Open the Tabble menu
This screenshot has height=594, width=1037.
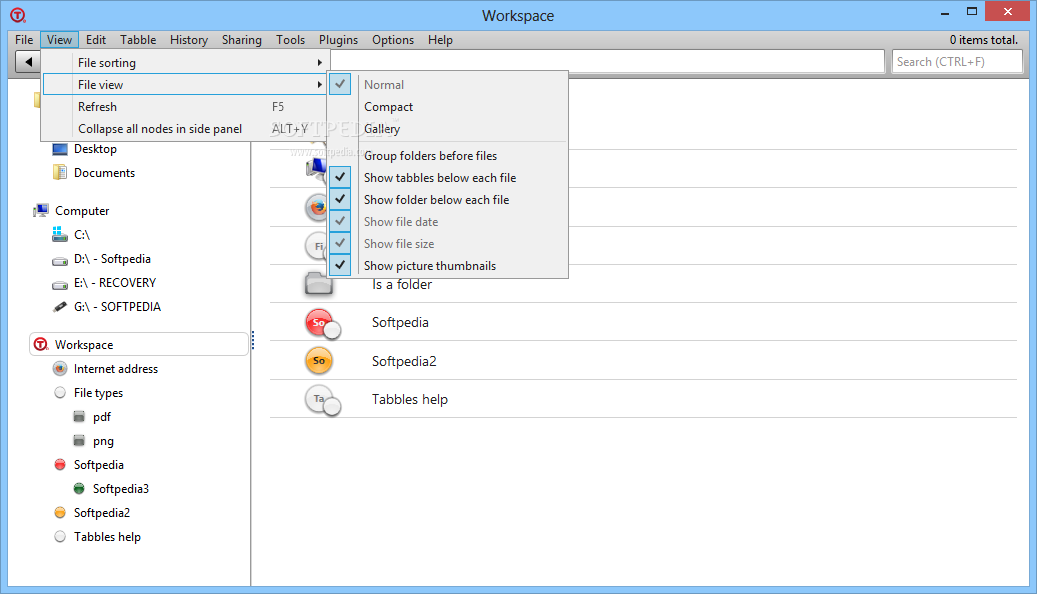138,40
